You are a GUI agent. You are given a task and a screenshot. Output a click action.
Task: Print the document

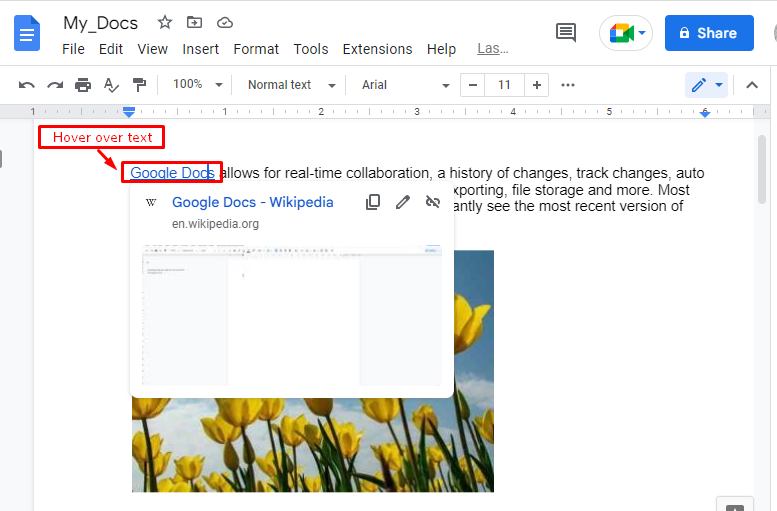pyautogui.click(x=83, y=85)
